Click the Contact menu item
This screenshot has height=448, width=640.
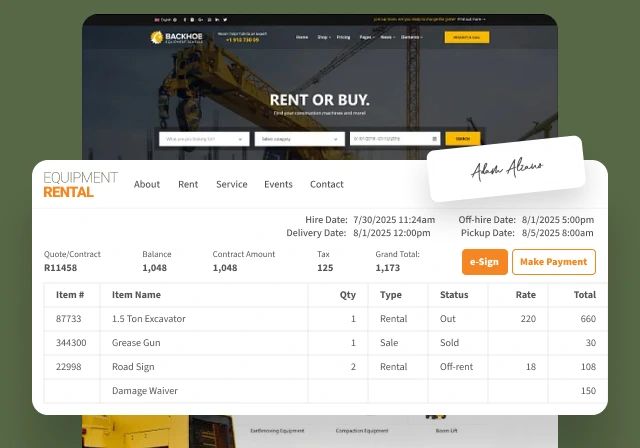326,184
